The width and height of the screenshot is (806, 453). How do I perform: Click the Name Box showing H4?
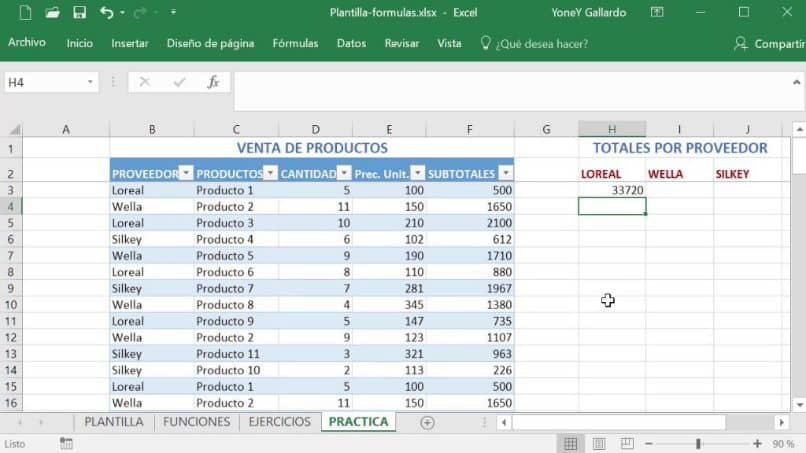(x=44, y=82)
